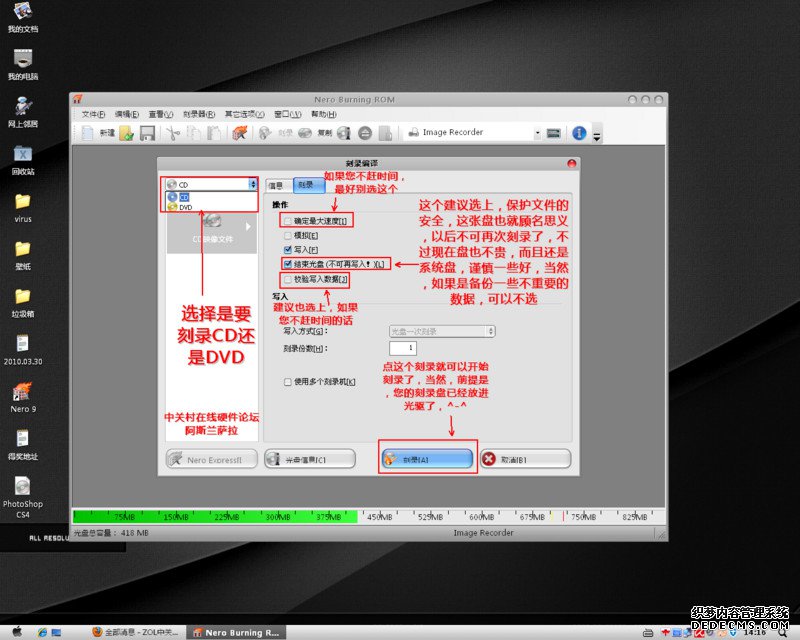
Task: Click the Open file folder icon
Action: coord(126,133)
